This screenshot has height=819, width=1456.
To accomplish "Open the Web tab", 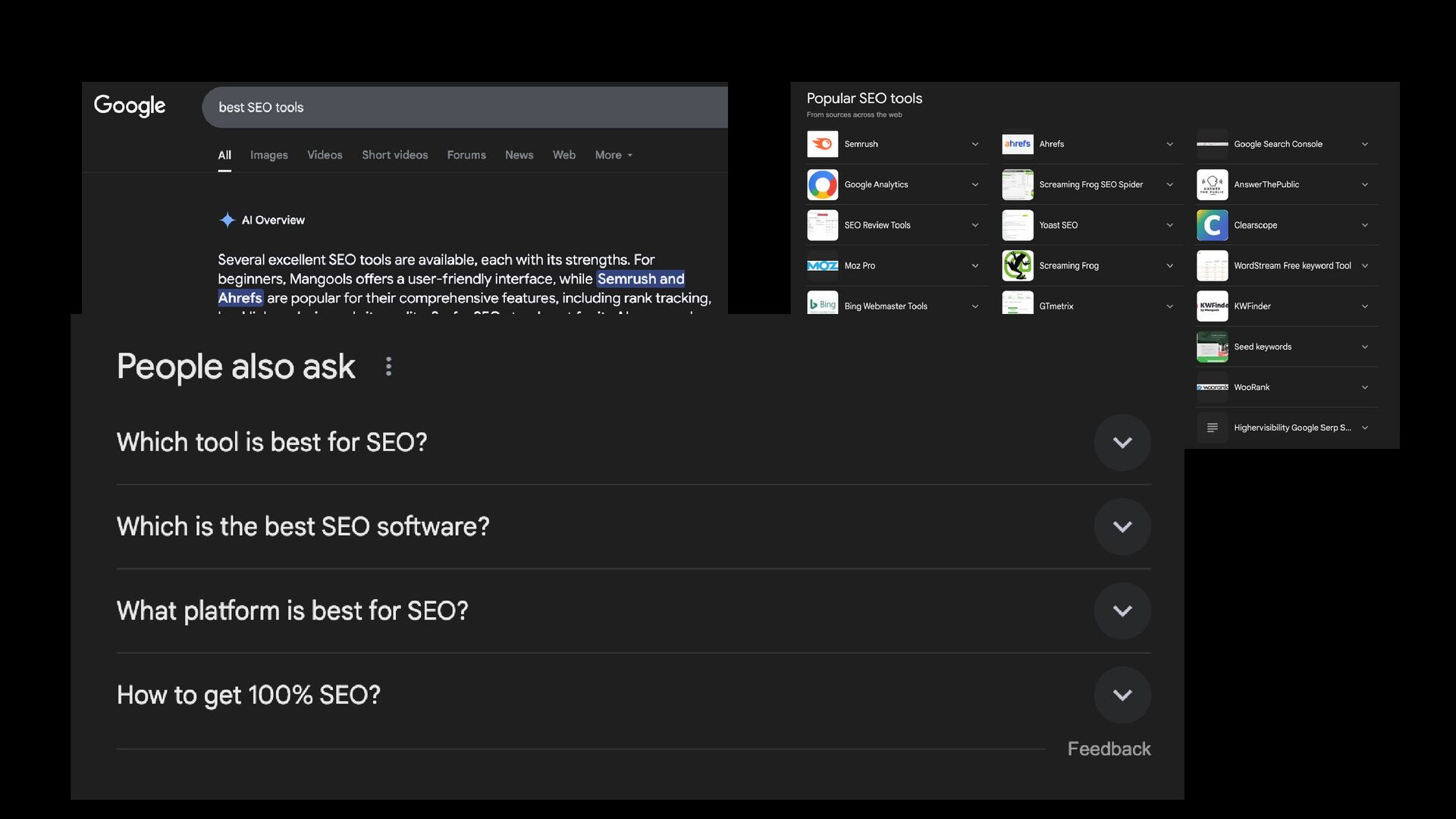I will pyautogui.click(x=564, y=155).
